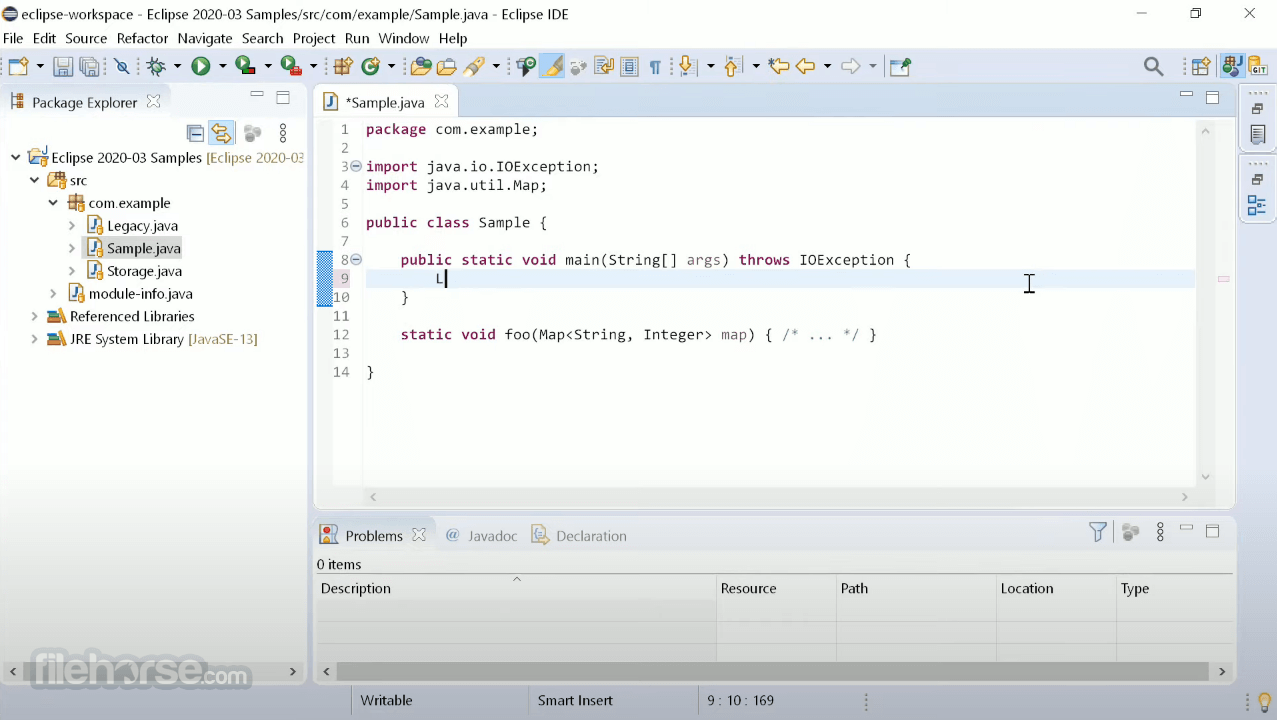Open the Source menu

pos(86,38)
